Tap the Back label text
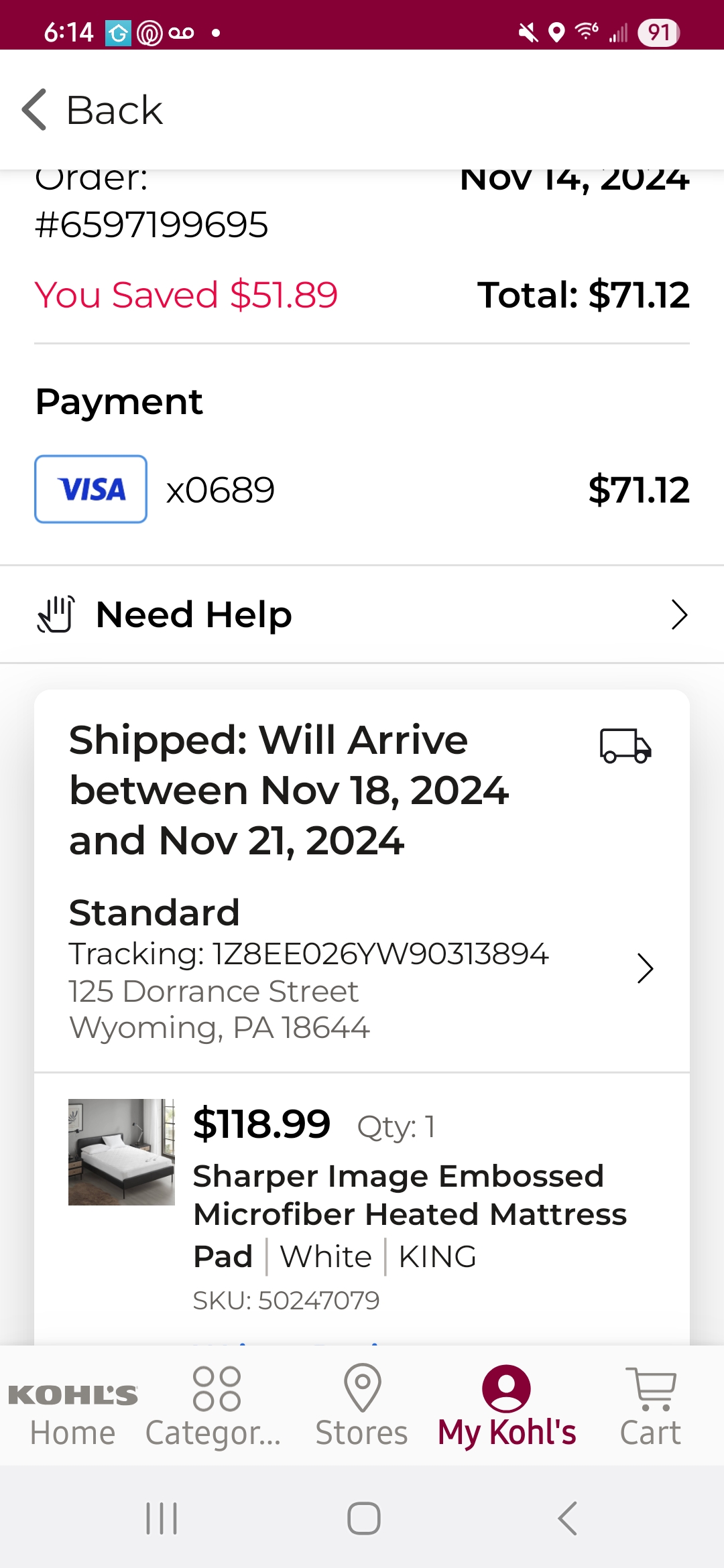The width and height of the screenshot is (724, 1568). click(115, 110)
